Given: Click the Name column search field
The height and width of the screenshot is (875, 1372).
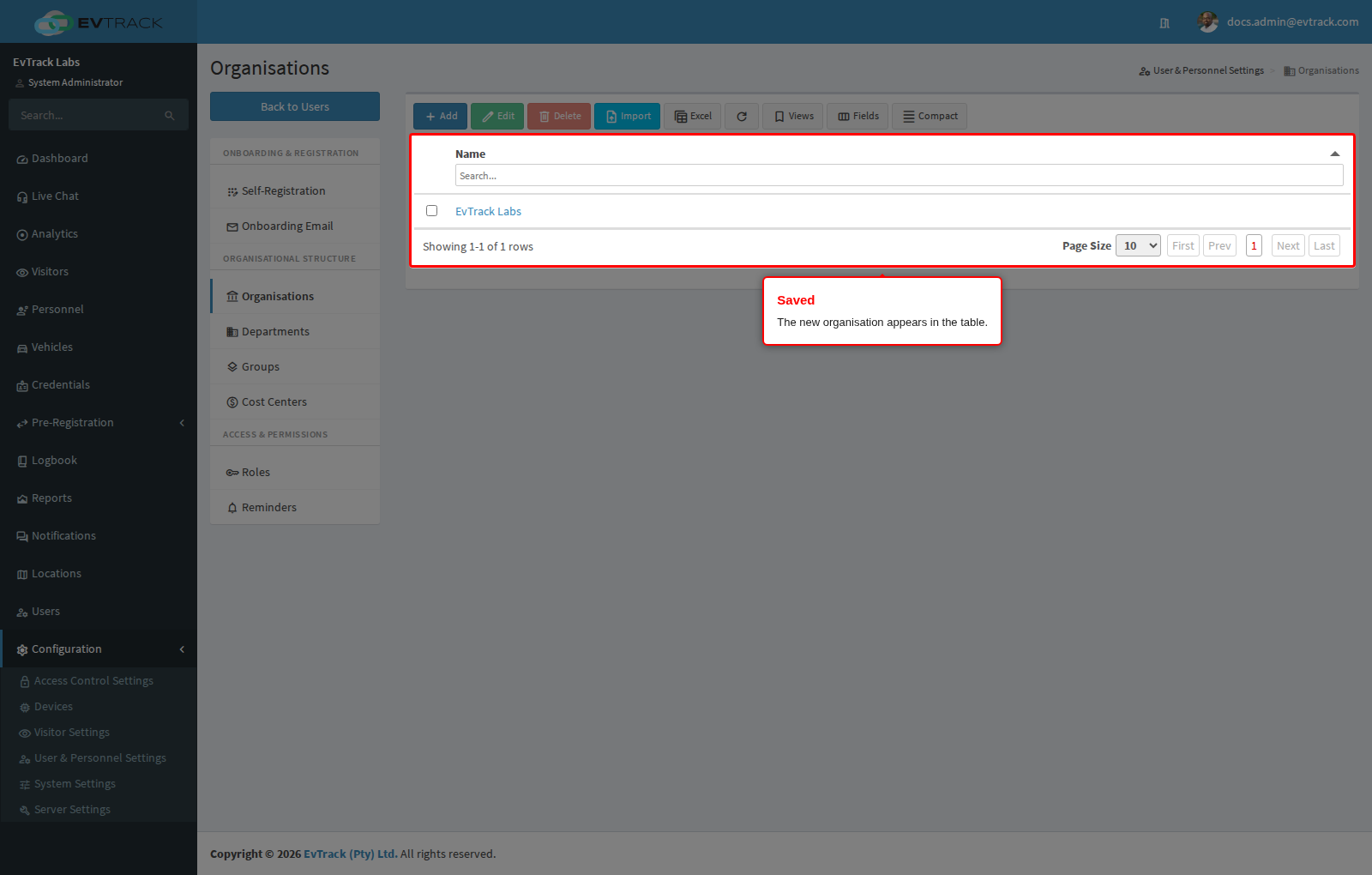Looking at the screenshot, I should (x=899, y=176).
